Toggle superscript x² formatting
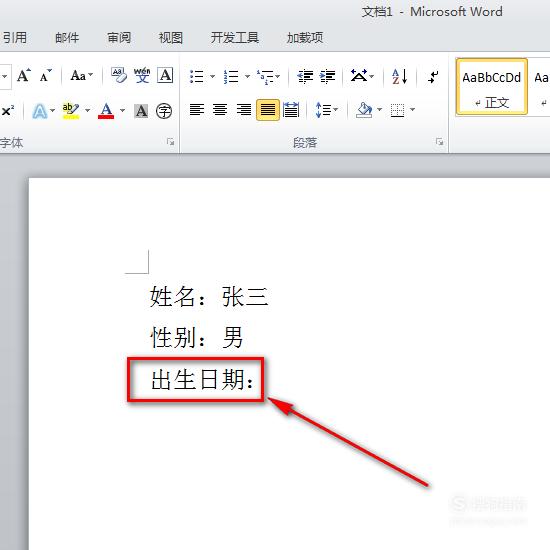Screen dimensions: 550x550 point(8,111)
